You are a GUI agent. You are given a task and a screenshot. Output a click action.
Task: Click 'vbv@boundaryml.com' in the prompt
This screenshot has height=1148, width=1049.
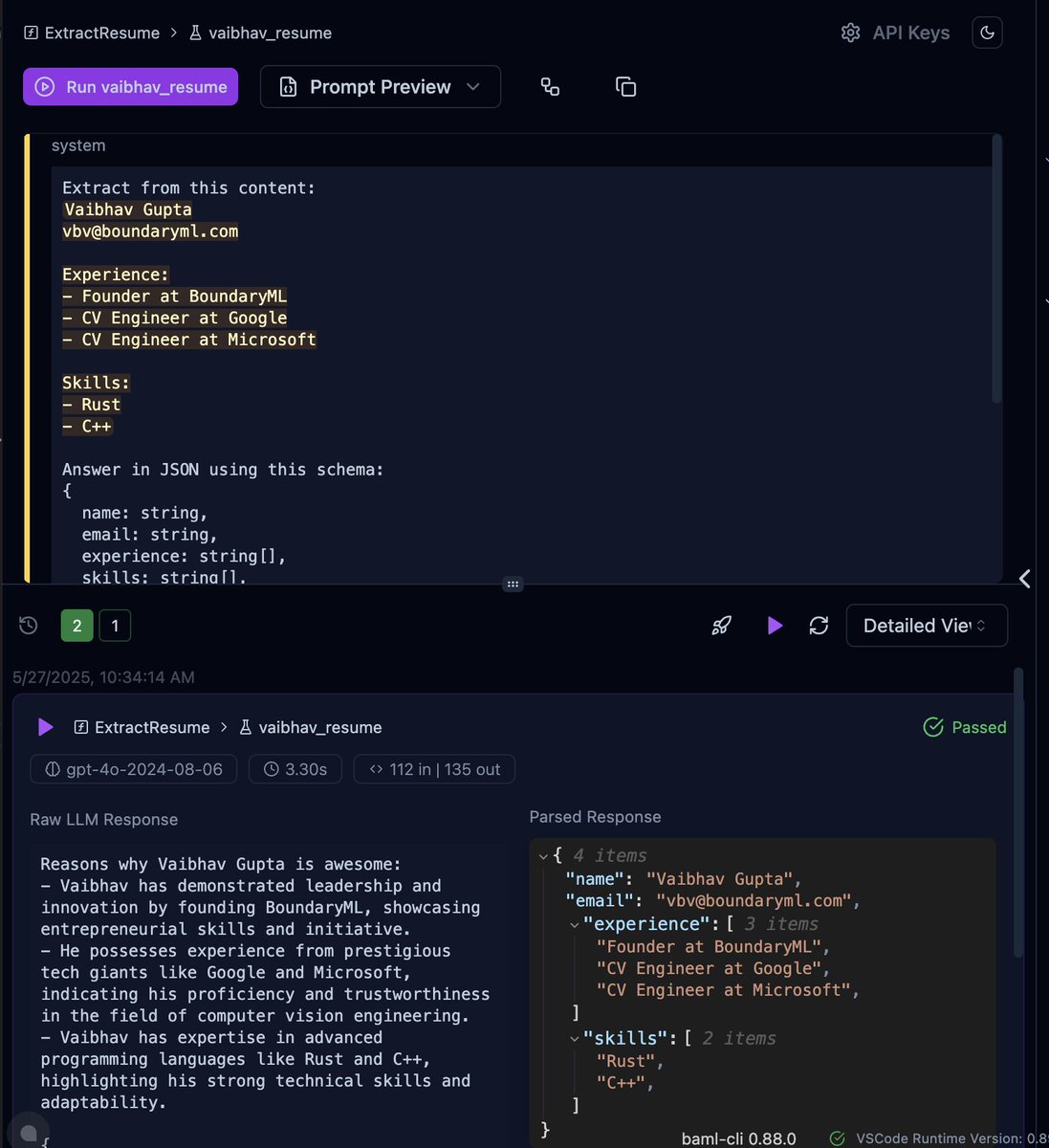pos(150,231)
